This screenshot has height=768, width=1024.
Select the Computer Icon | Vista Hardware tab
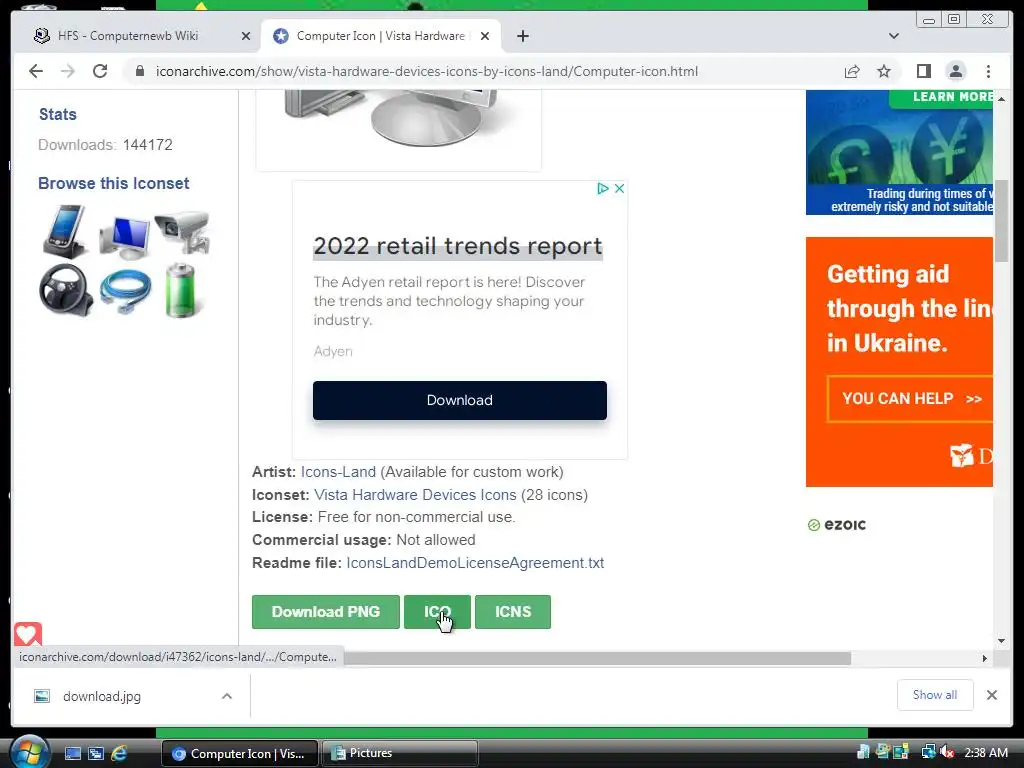(x=381, y=36)
